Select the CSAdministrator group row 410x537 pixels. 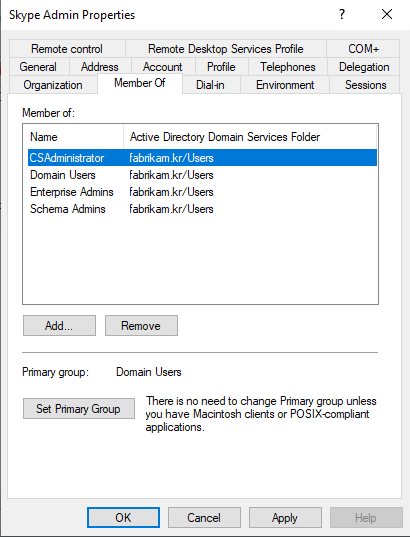(x=202, y=158)
